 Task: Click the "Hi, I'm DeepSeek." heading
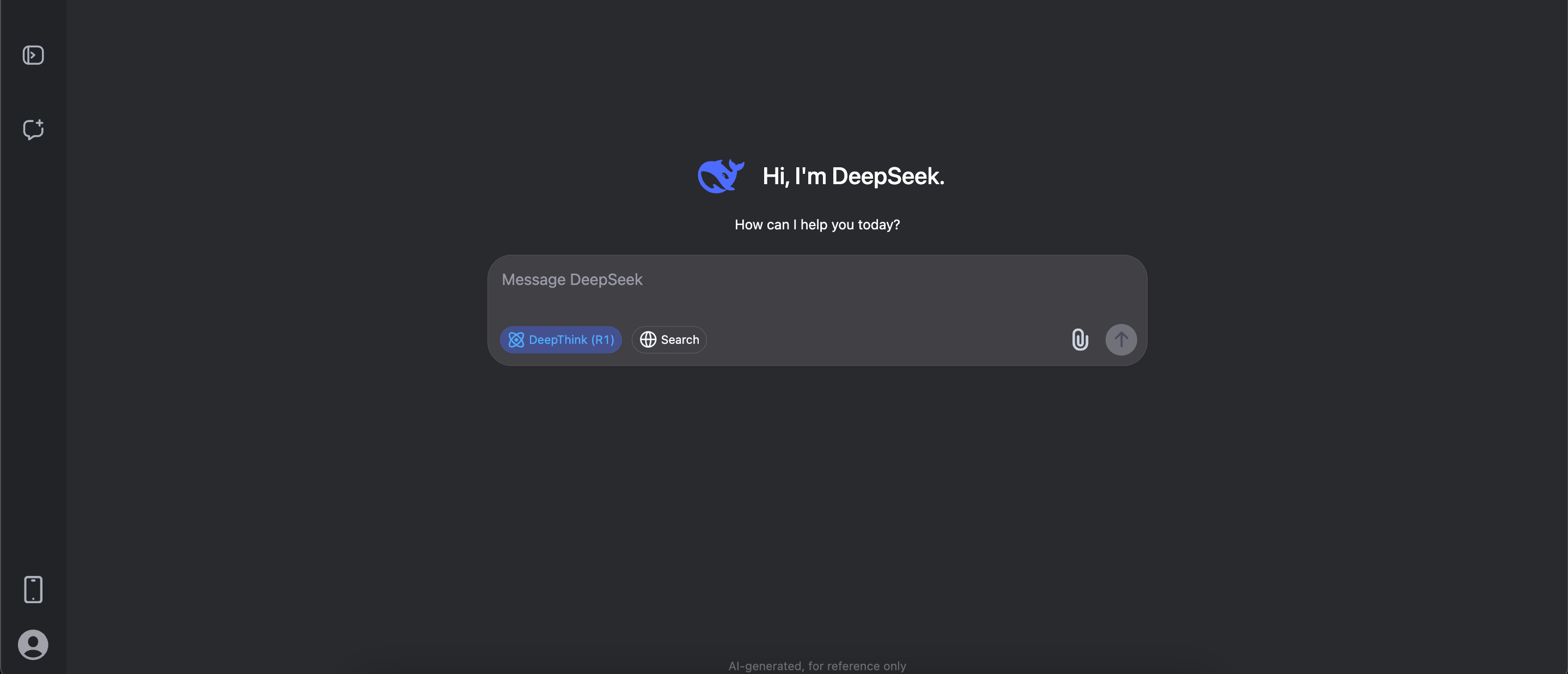(x=853, y=176)
